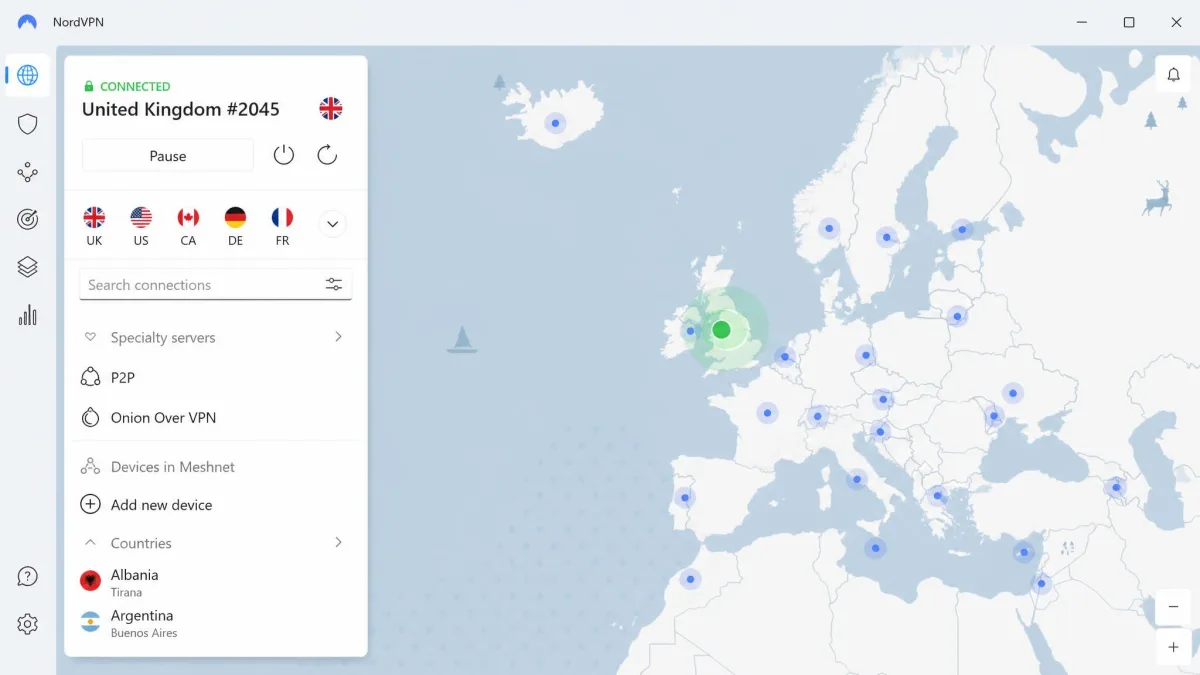The width and height of the screenshot is (1200, 675).
Task: Open the Threat Protection shield sidebar icon
Action: 28,124
